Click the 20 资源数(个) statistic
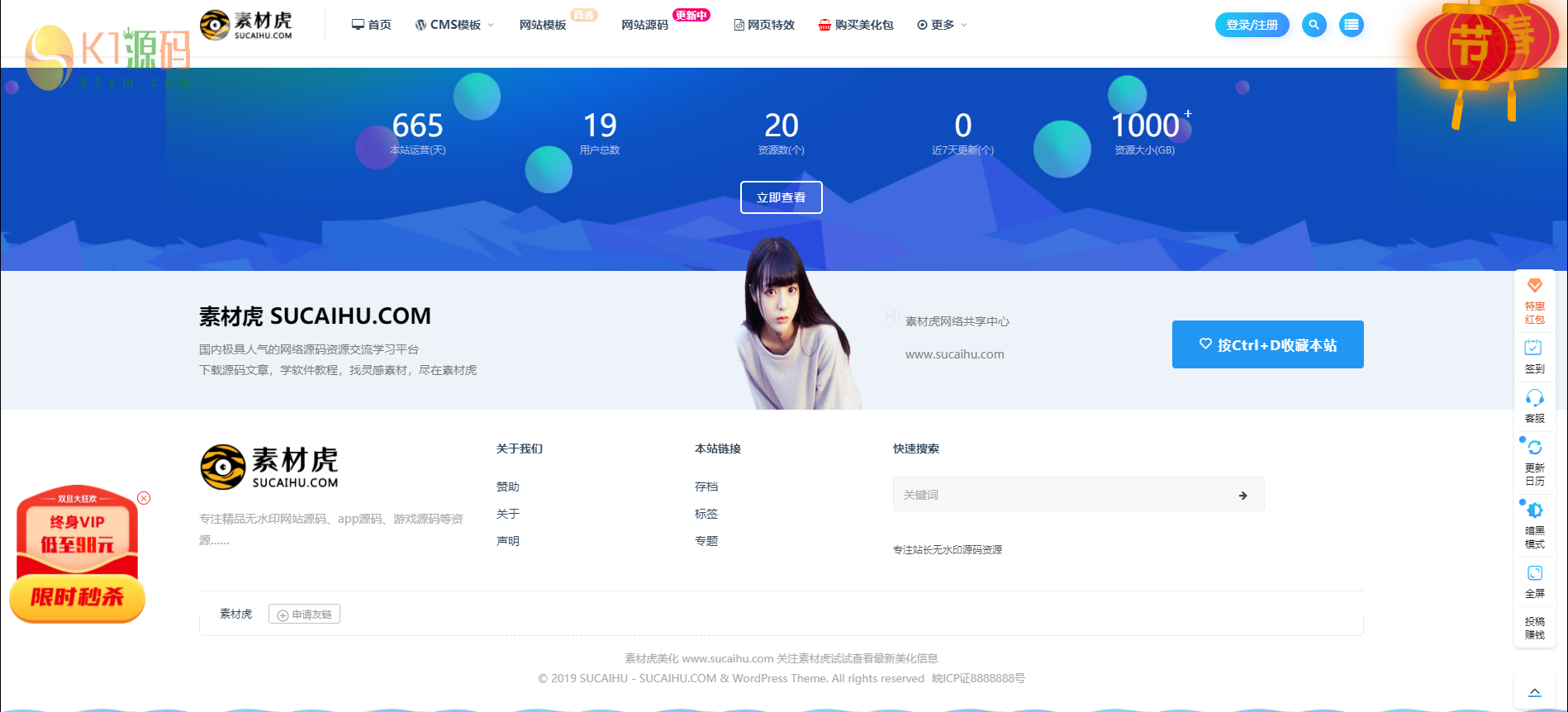The image size is (1568, 712). (781, 132)
